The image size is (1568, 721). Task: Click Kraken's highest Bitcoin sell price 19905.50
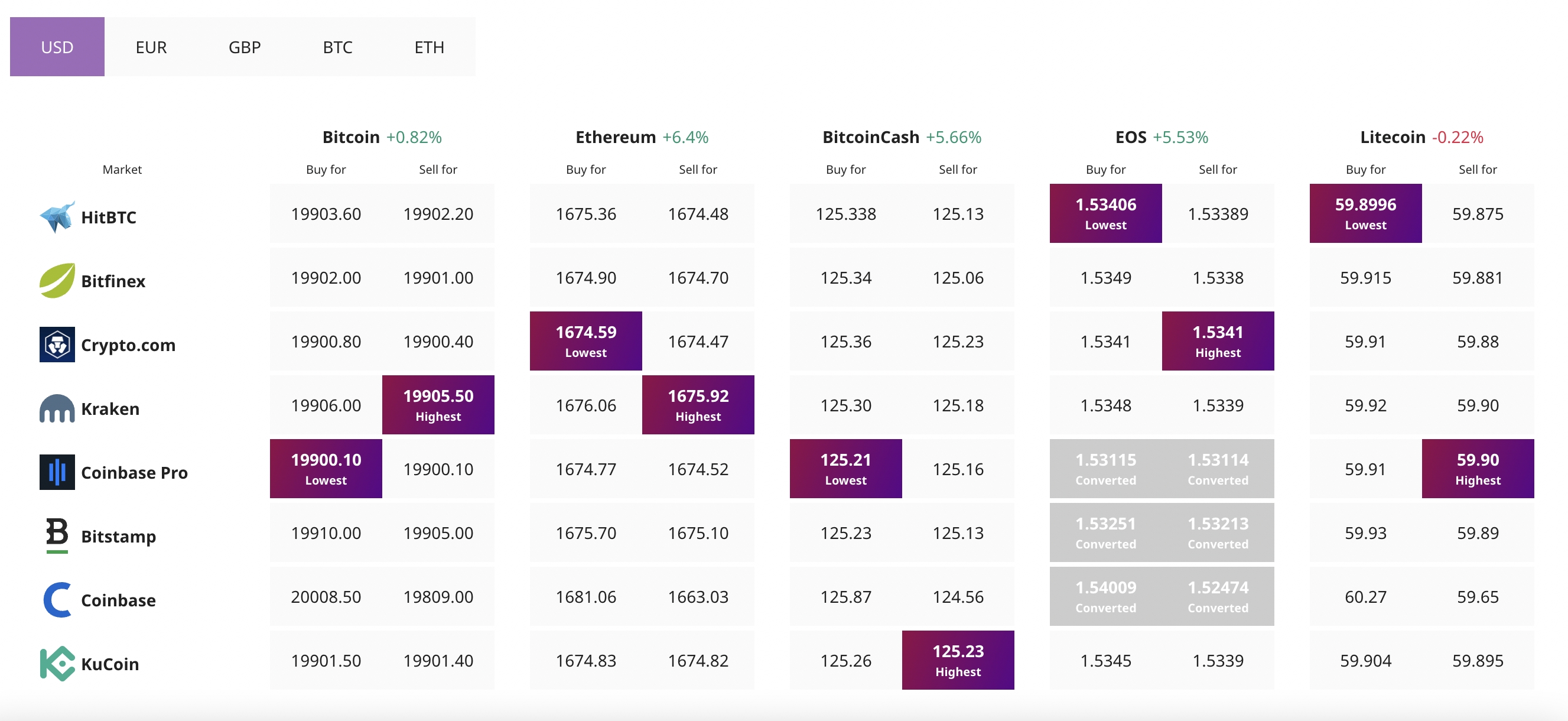pos(438,405)
